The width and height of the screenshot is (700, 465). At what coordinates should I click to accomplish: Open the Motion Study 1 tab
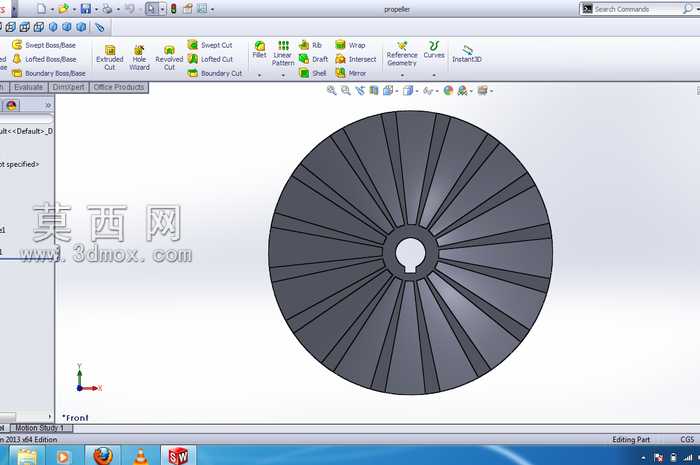(40, 428)
